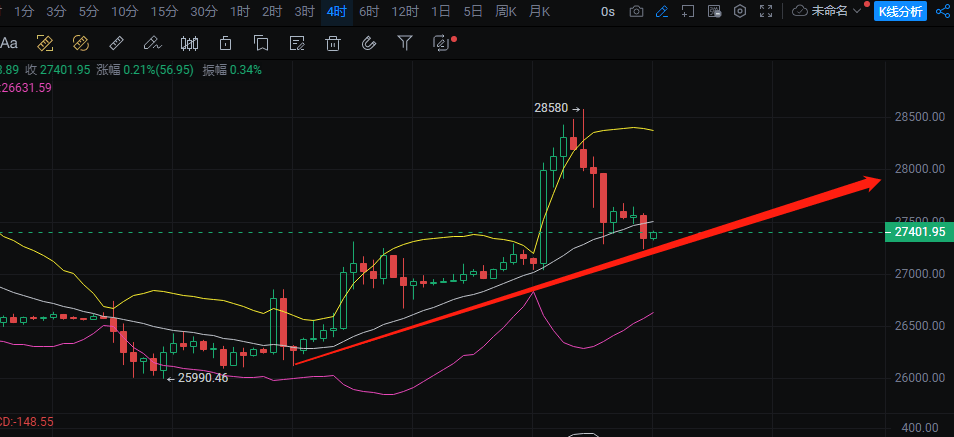Open the funnel filter icon

point(405,43)
